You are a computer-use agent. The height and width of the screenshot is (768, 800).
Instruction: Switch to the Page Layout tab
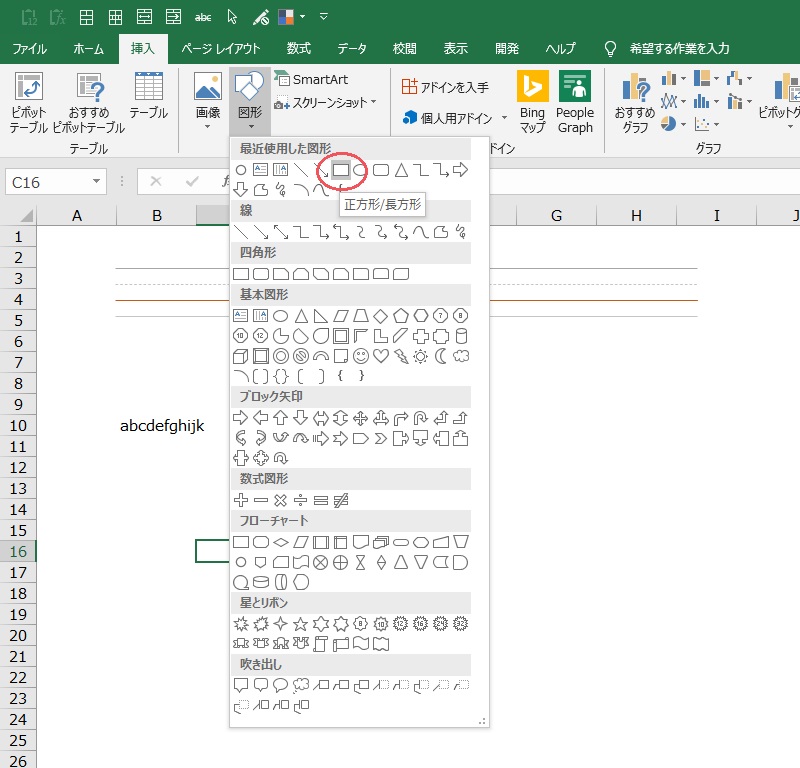point(221,49)
